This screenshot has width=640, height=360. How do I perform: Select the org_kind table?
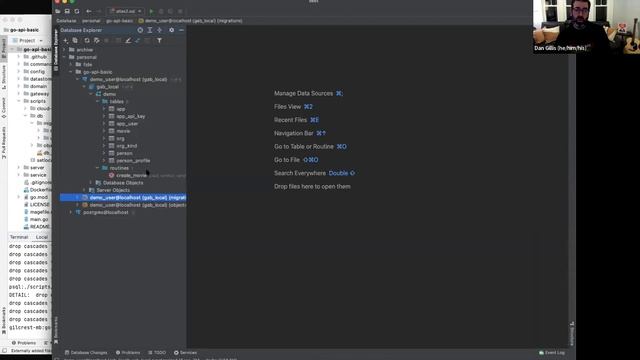click(x=127, y=146)
